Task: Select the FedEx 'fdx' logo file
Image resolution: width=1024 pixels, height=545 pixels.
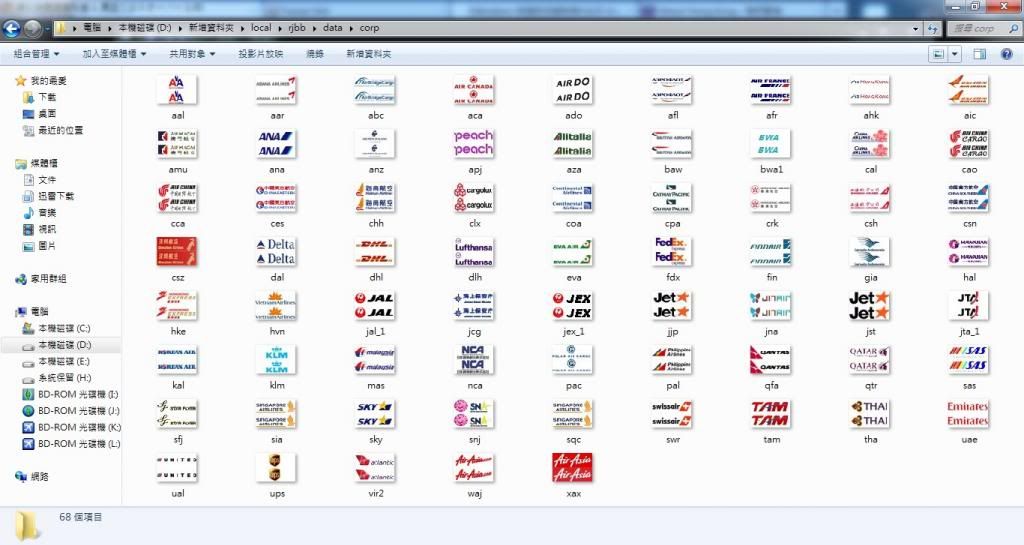Action: (x=672, y=252)
